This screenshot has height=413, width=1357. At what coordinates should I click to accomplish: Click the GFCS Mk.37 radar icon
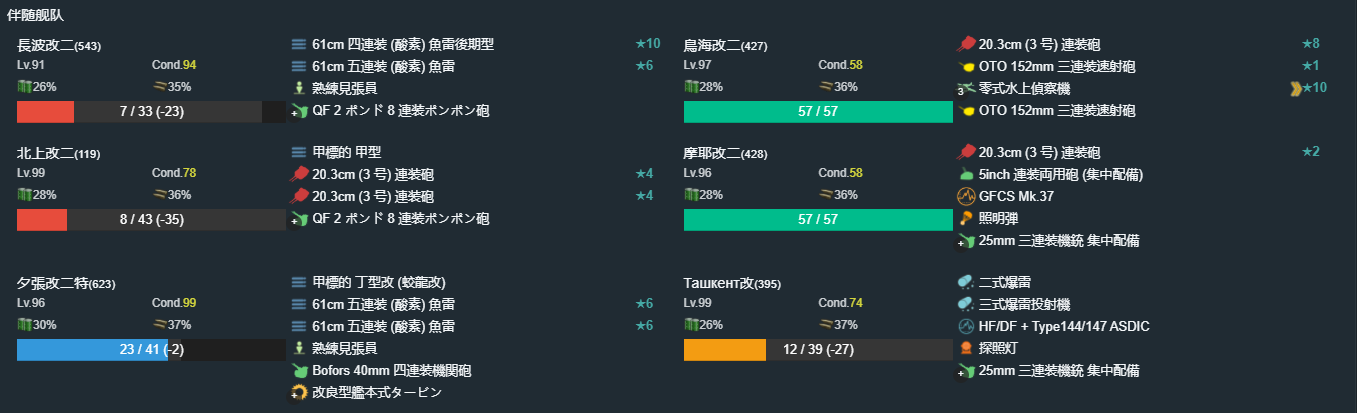(x=966, y=196)
